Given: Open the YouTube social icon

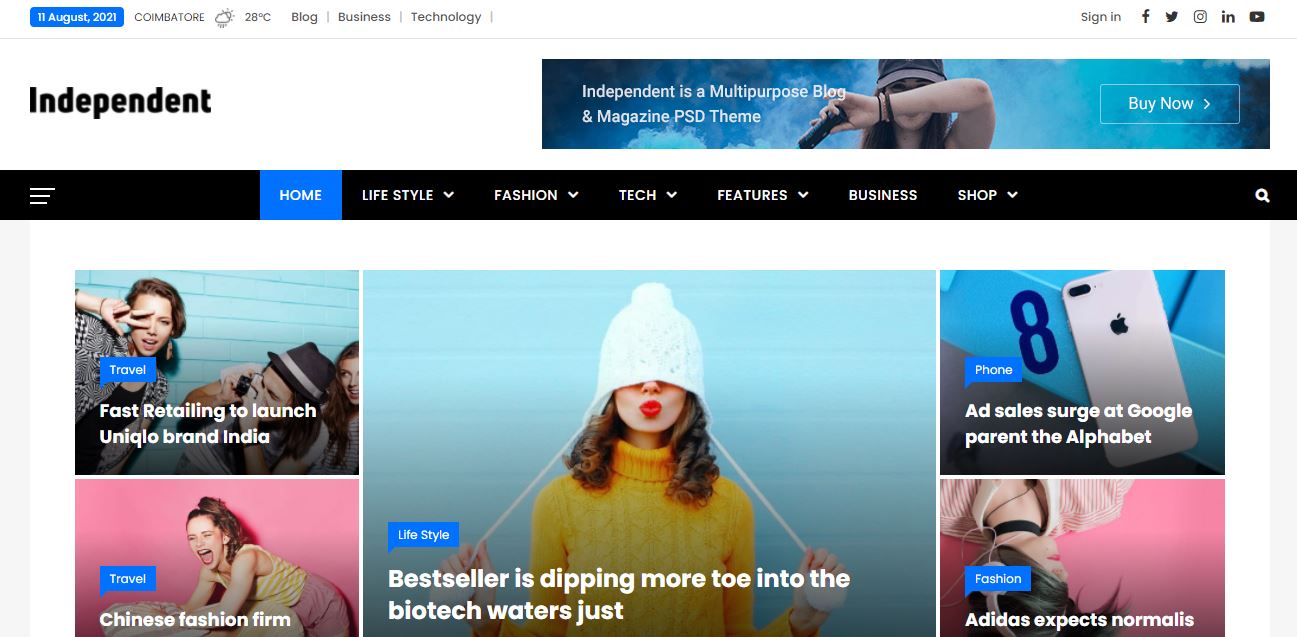Looking at the screenshot, I should pyautogui.click(x=1256, y=16).
